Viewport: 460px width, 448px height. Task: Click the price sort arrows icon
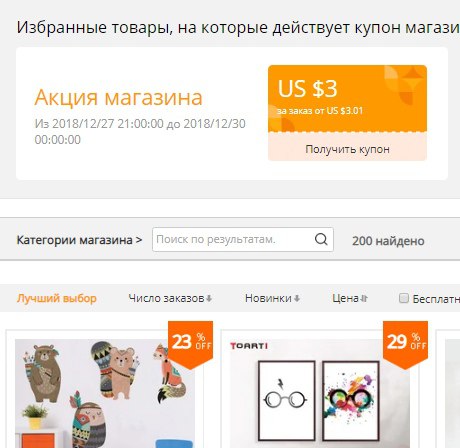click(364, 298)
